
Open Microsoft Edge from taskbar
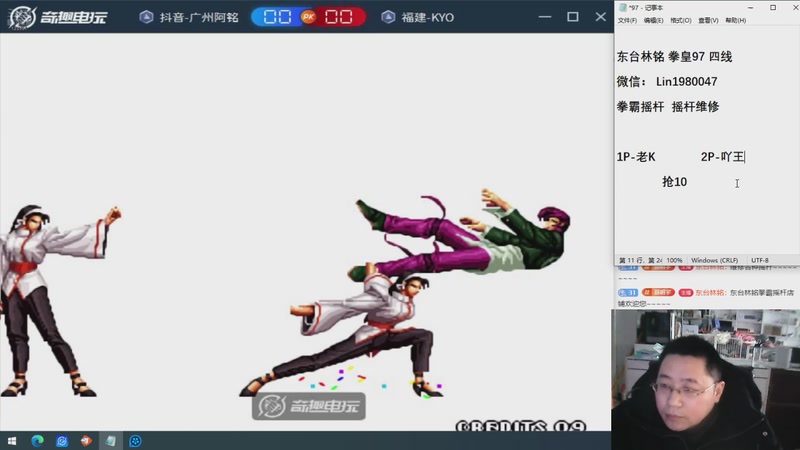(x=37, y=441)
